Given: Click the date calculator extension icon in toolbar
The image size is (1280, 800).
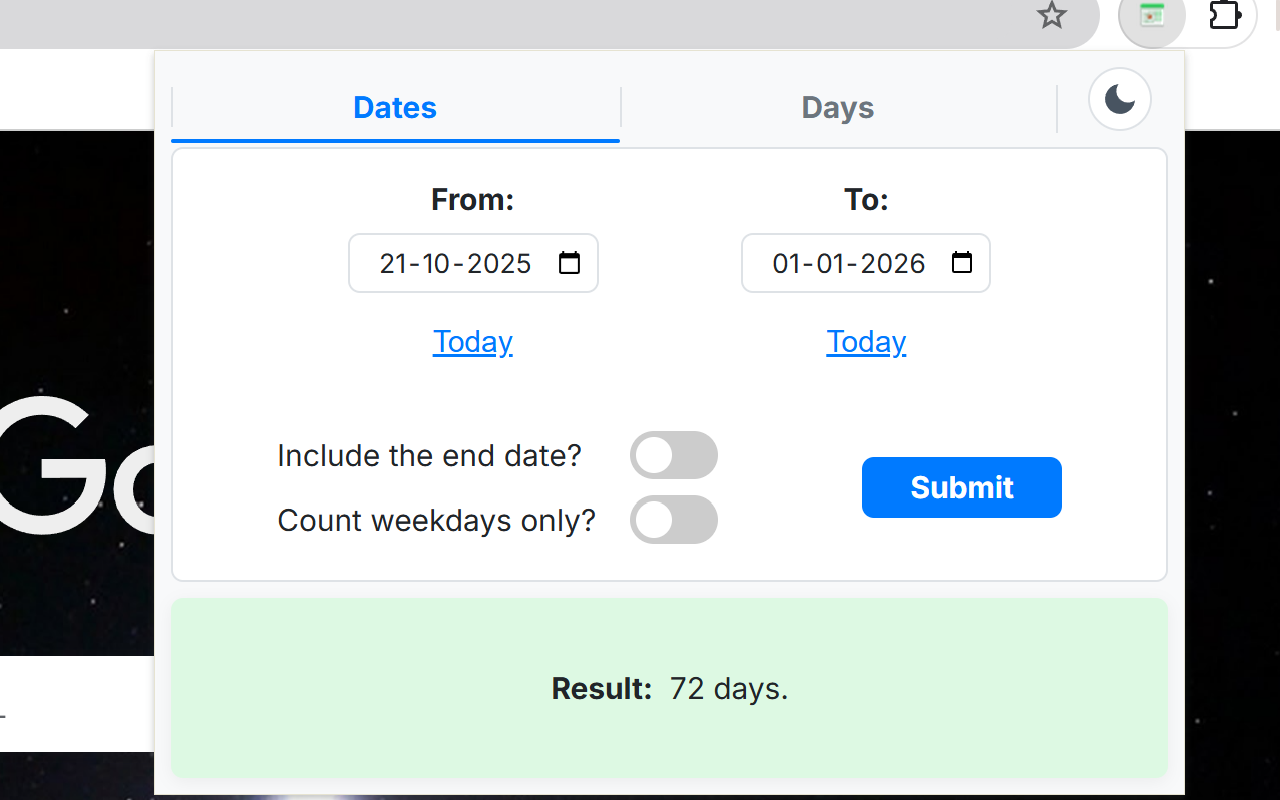Looking at the screenshot, I should tap(1151, 16).
